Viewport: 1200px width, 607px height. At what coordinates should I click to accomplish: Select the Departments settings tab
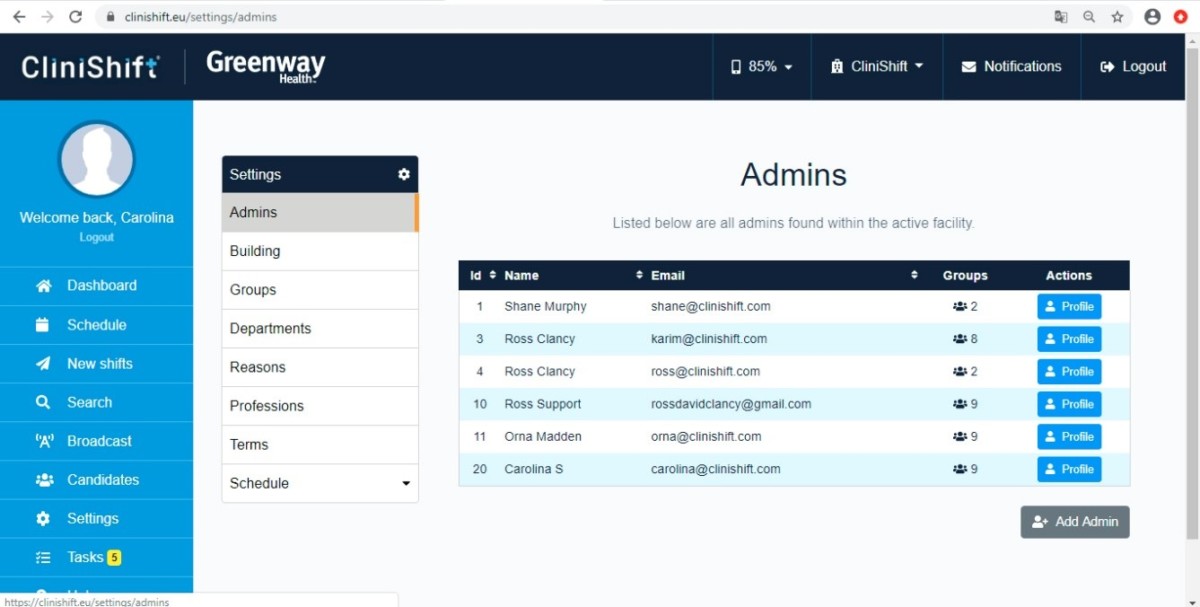click(320, 328)
